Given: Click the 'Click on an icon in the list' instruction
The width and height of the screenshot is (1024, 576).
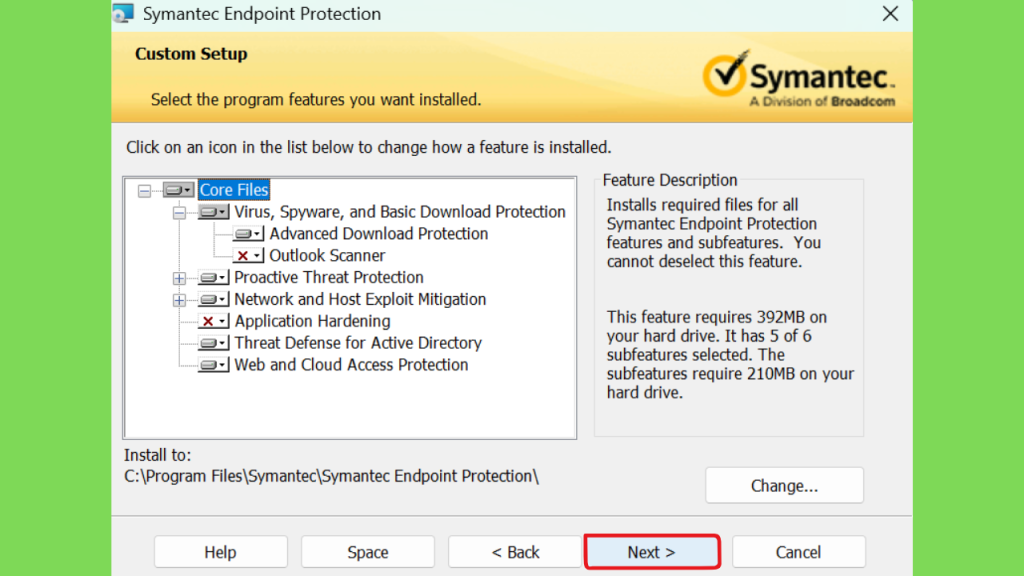Looking at the screenshot, I should coord(369,147).
